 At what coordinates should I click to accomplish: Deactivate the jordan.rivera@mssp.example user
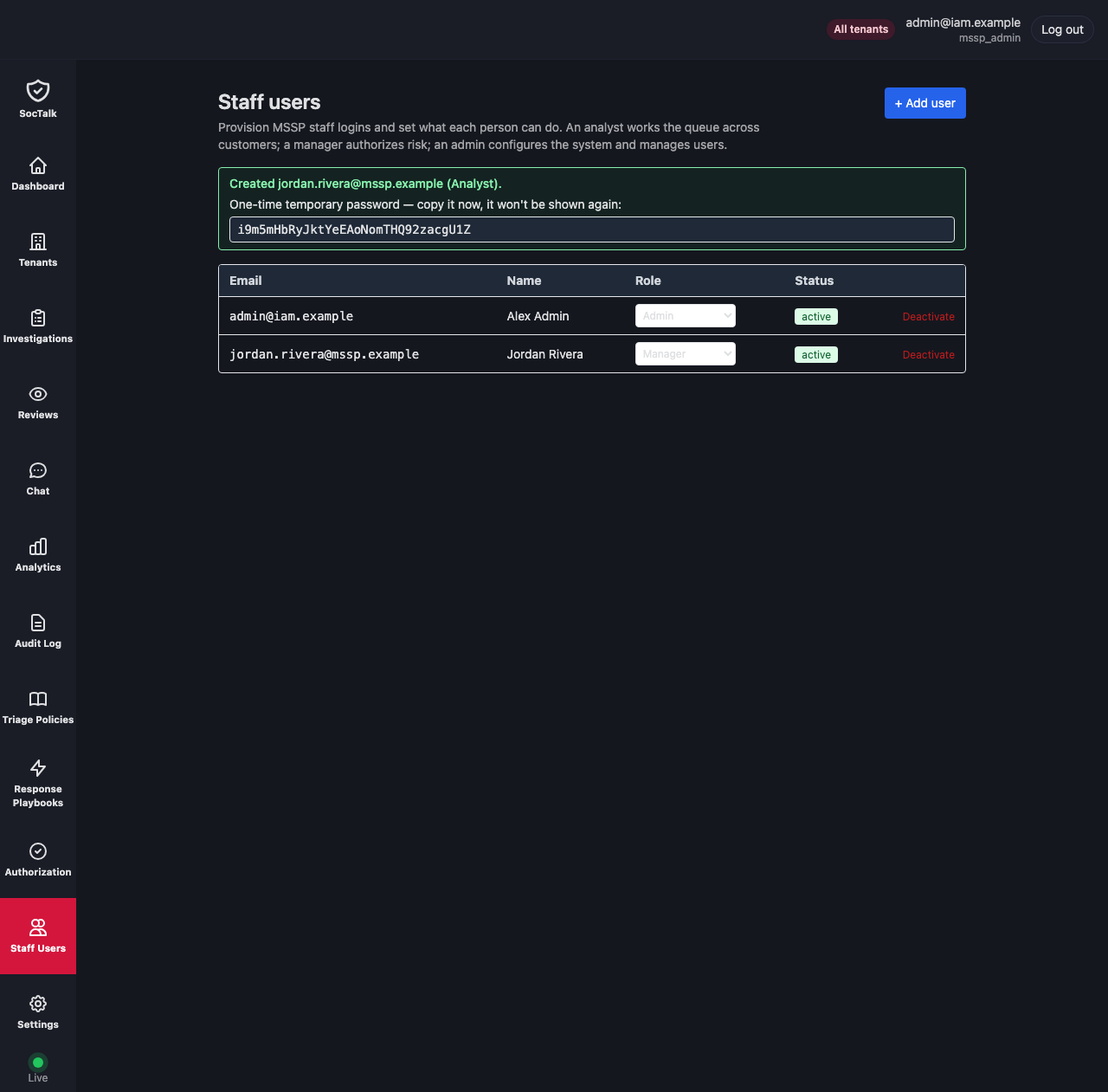point(928,355)
